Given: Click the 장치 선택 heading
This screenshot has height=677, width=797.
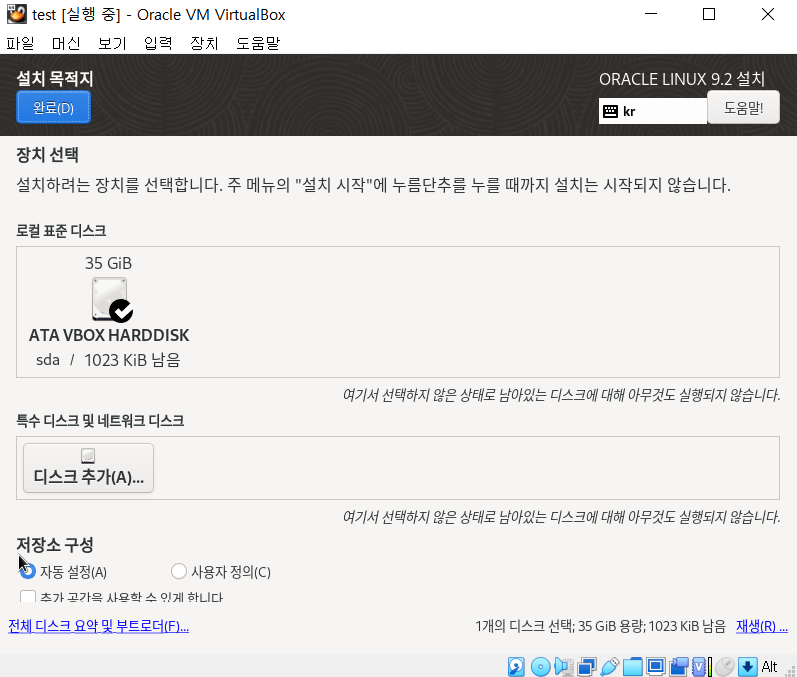Looking at the screenshot, I should coord(47,155).
